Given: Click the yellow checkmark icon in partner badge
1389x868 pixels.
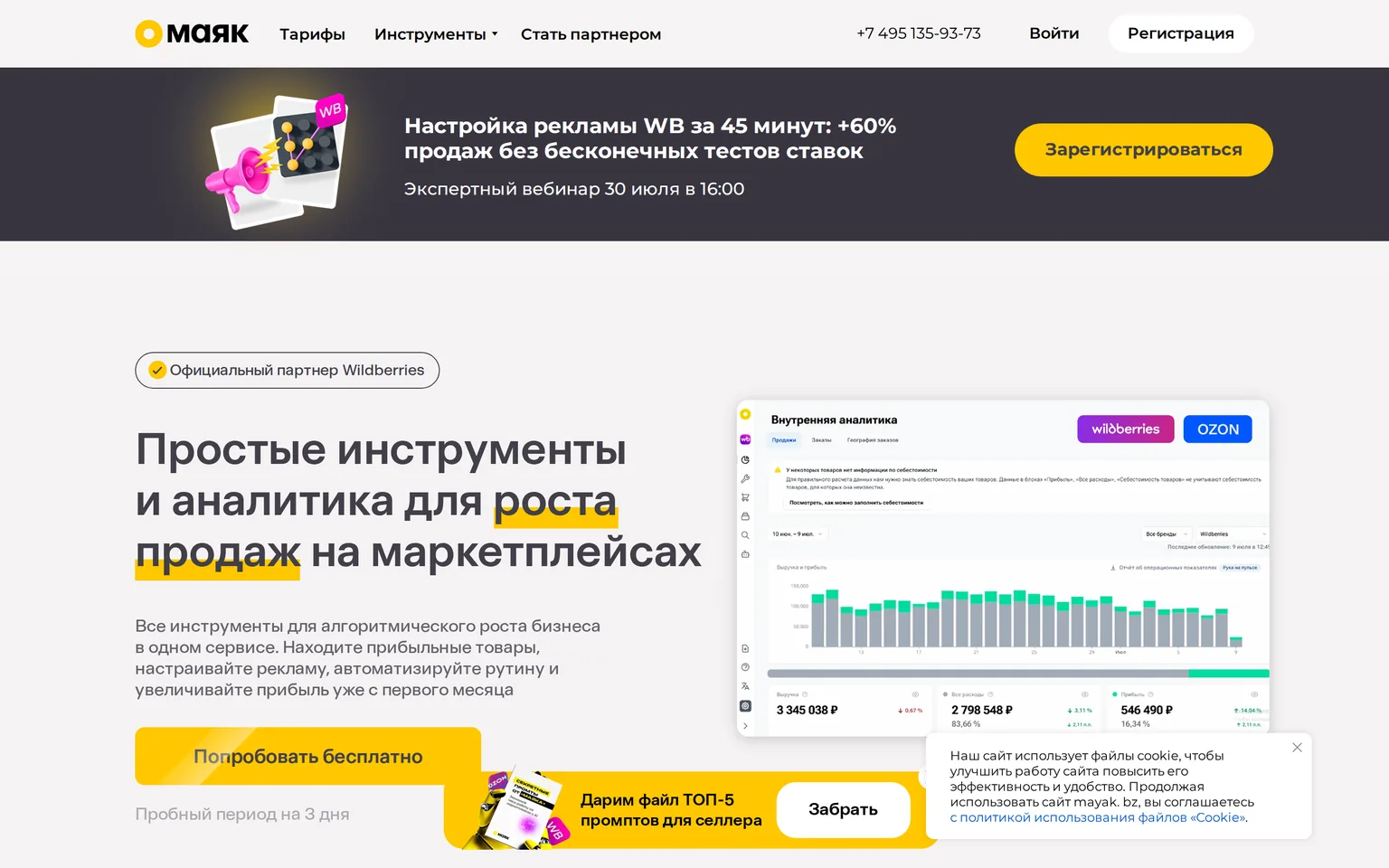Looking at the screenshot, I should 157,371.
